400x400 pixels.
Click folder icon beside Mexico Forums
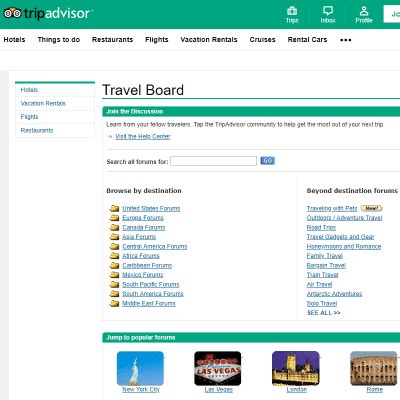pos(114,275)
